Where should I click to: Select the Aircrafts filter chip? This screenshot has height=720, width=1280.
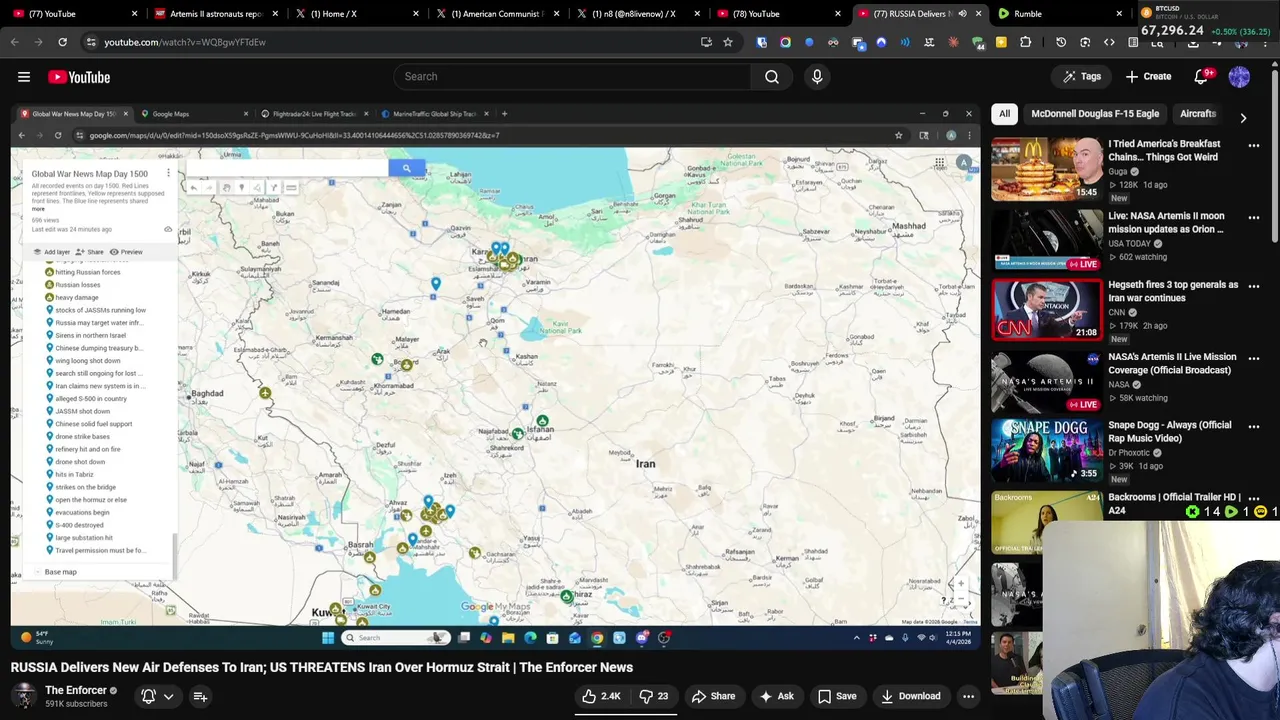pyautogui.click(x=1197, y=114)
